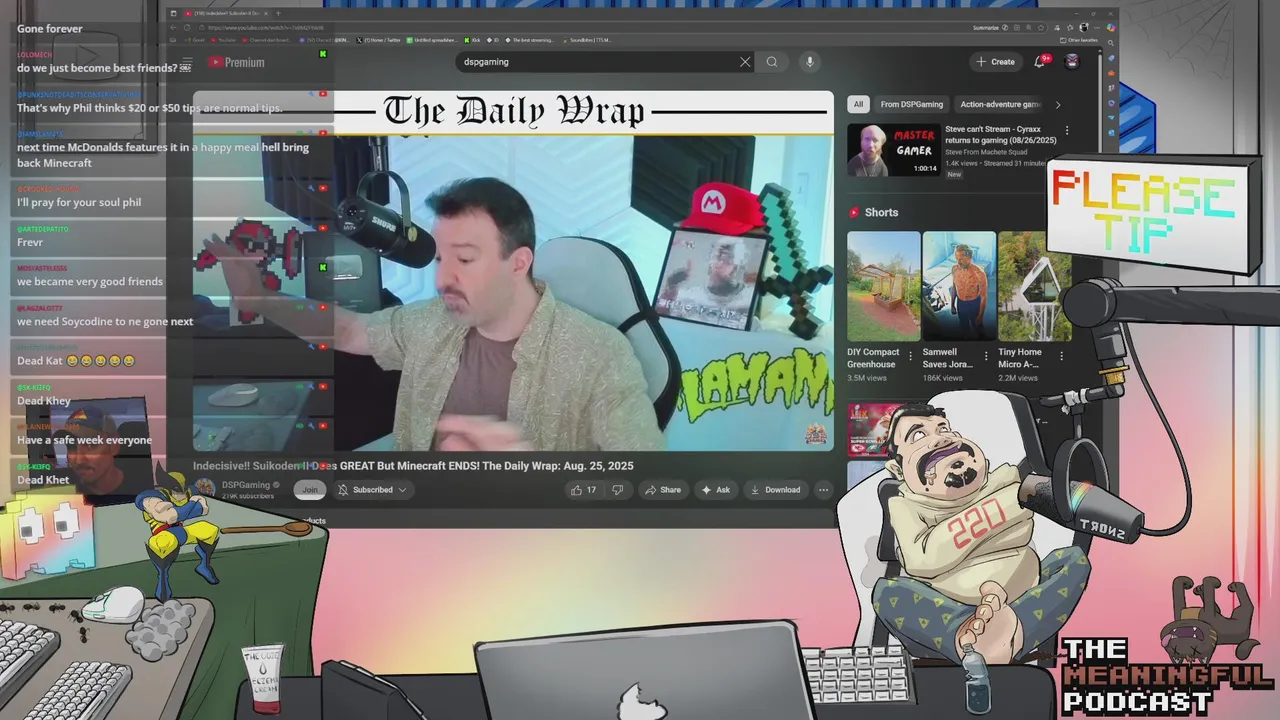Click chat message 'Have a safe week everyone'

85,440
